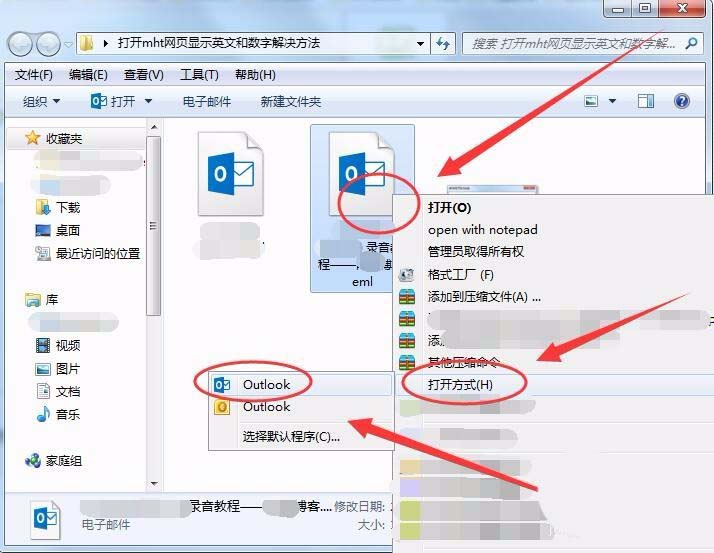Expand the 组织 dropdown
This screenshot has height=553, width=714.
pyautogui.click(x=41, y=101)
